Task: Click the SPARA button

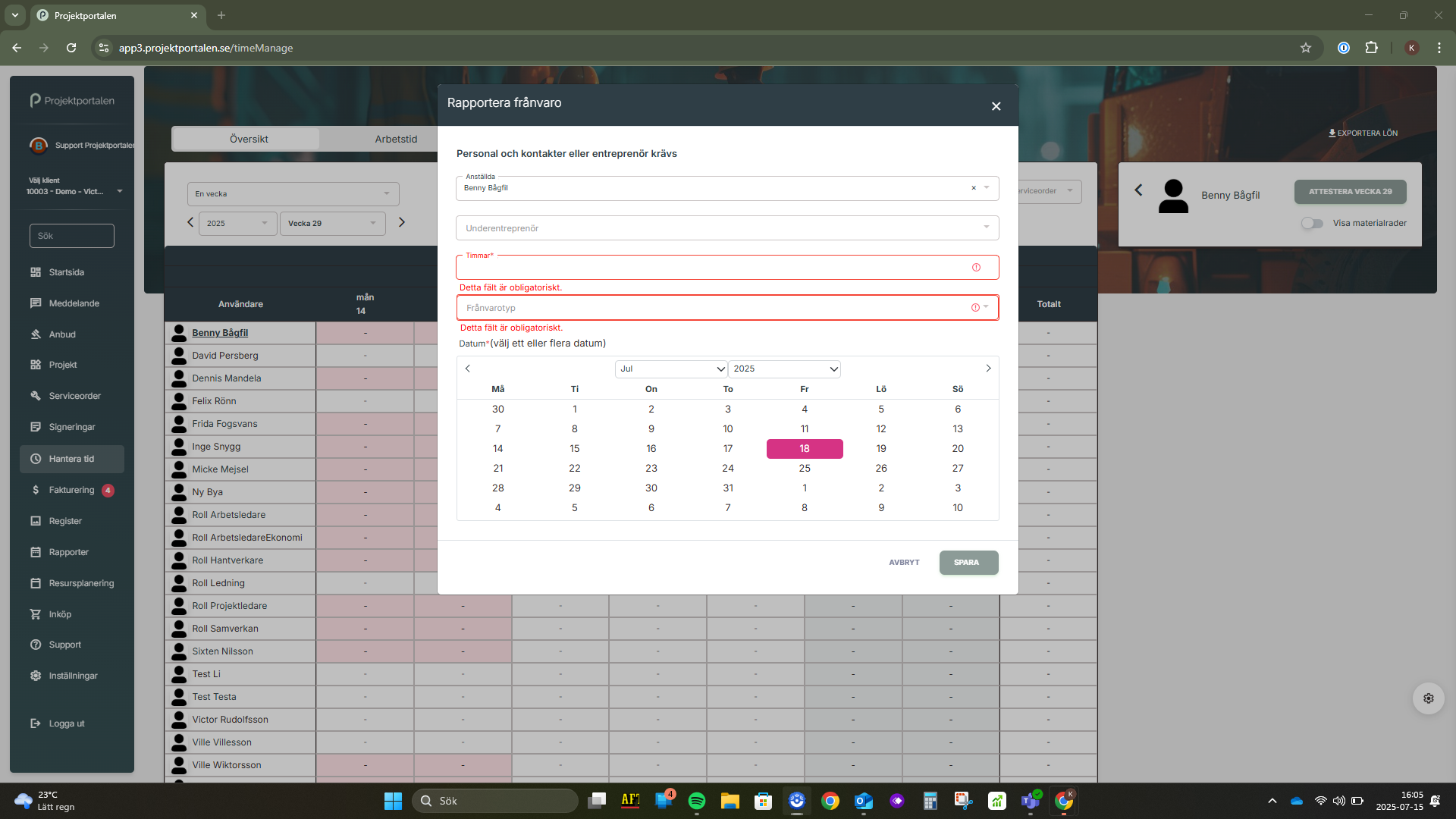Action: pos(968,563)
